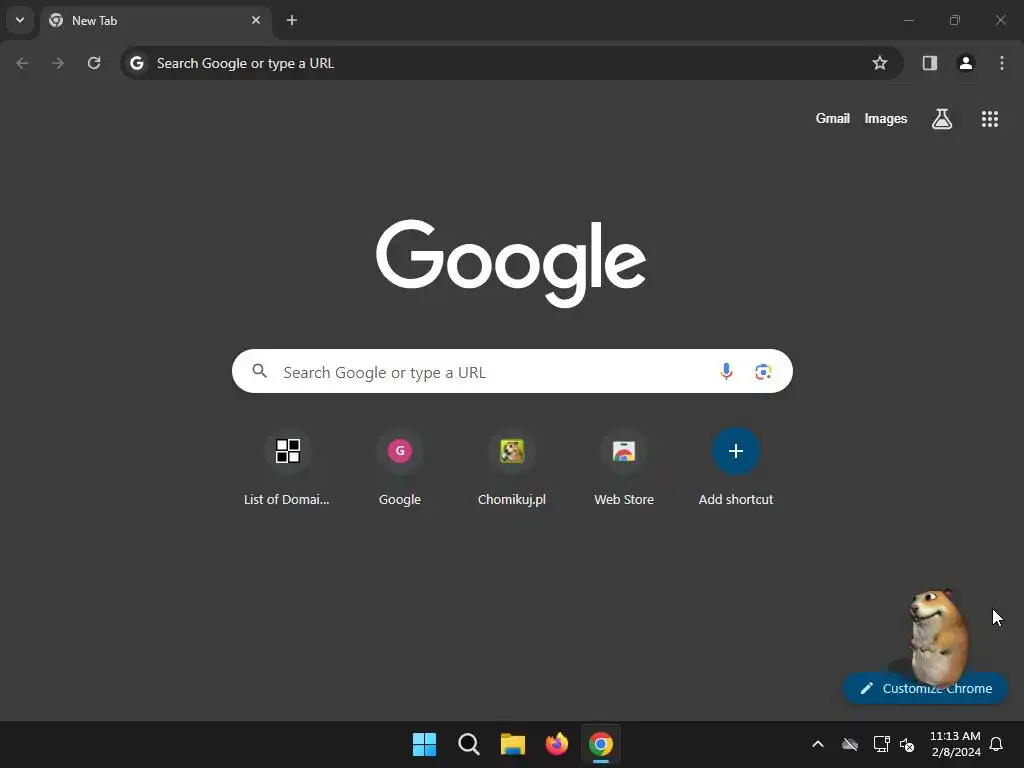Click the muted volume tray icon
1024x768 pixels.
[907, 744]
